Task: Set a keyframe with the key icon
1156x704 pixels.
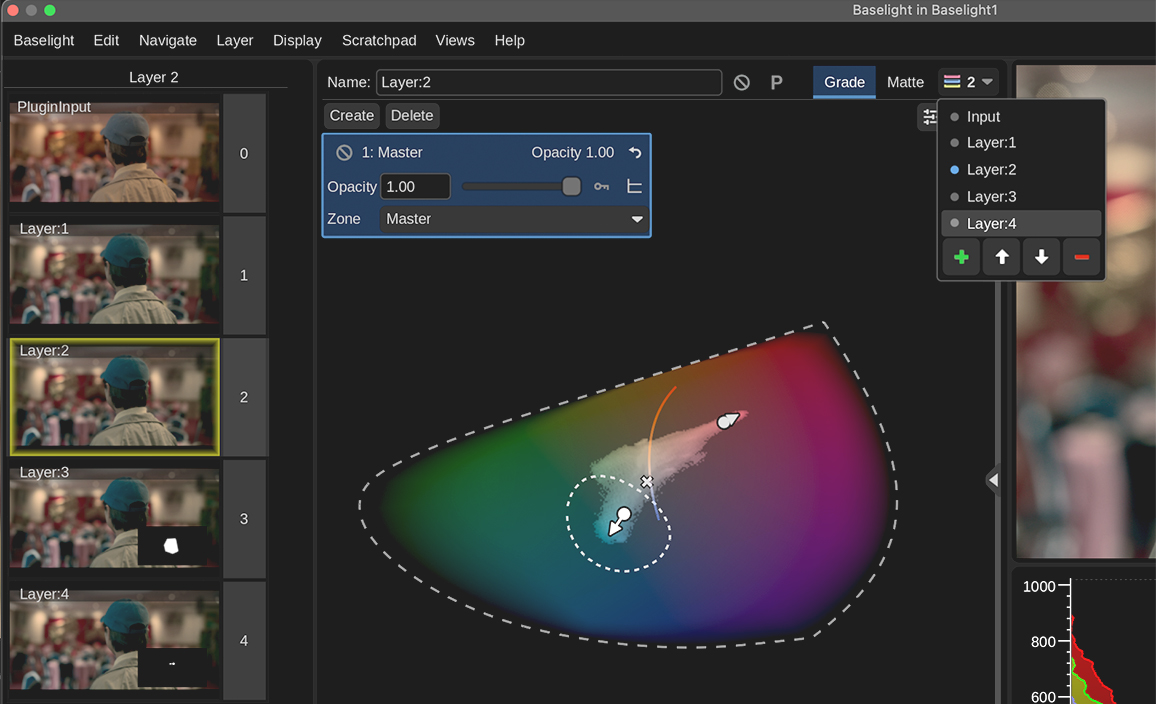Action: (x=601, y=186)
